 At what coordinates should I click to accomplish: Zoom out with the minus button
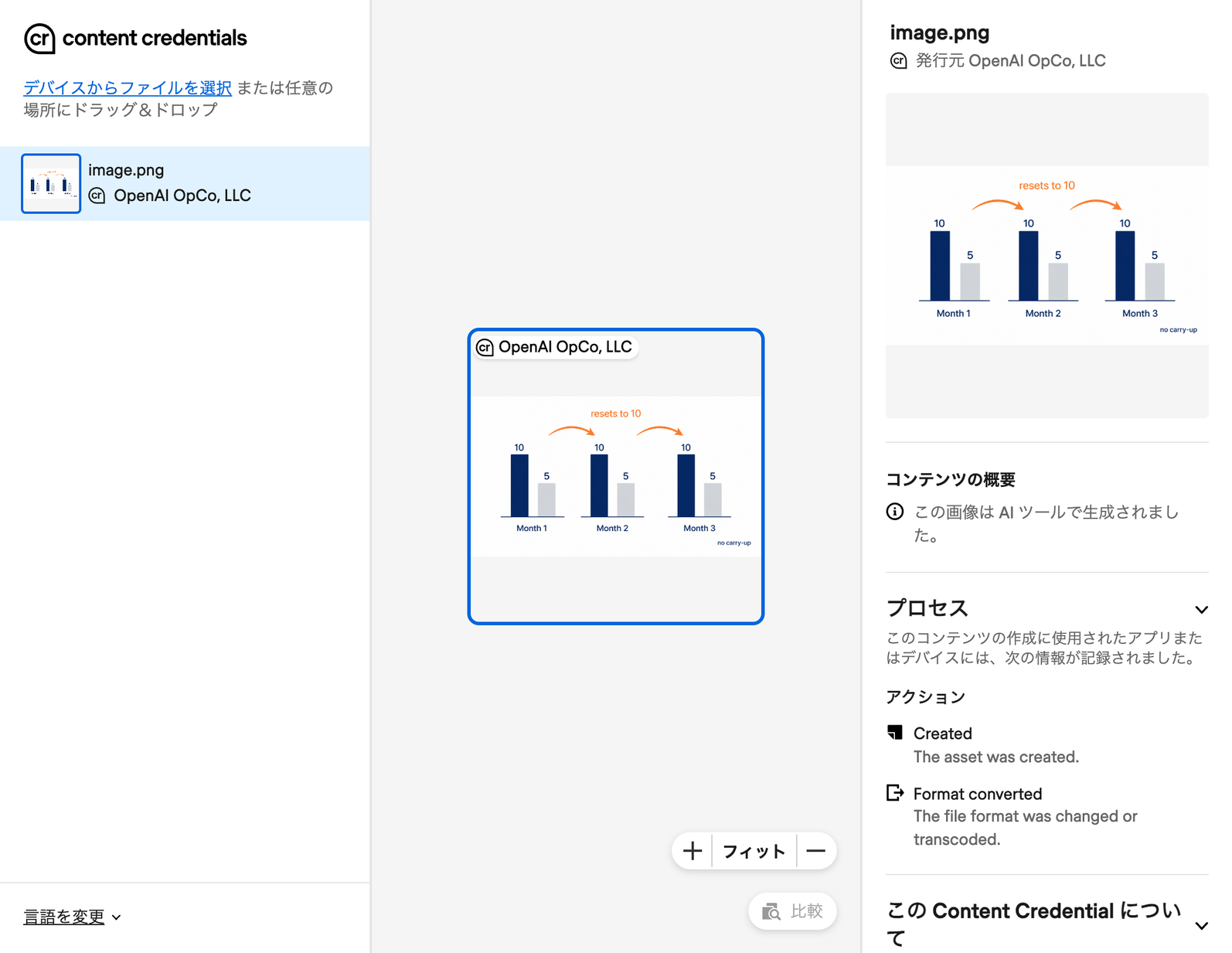[816, 851]
